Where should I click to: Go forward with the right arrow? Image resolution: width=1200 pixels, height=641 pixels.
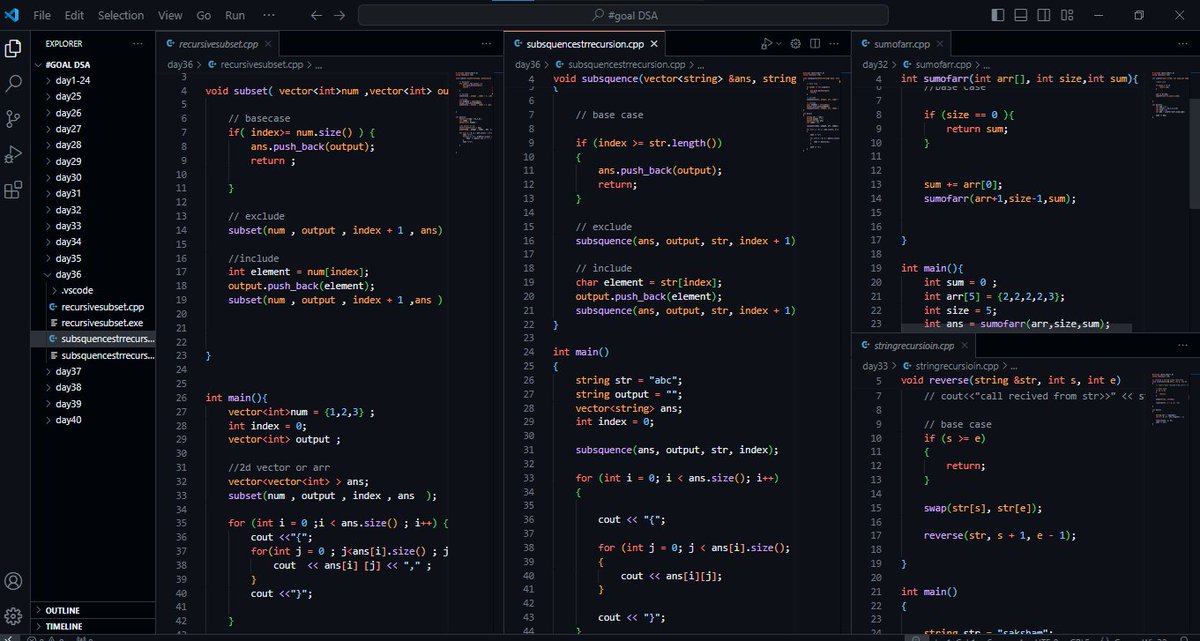tap(339, 15)
